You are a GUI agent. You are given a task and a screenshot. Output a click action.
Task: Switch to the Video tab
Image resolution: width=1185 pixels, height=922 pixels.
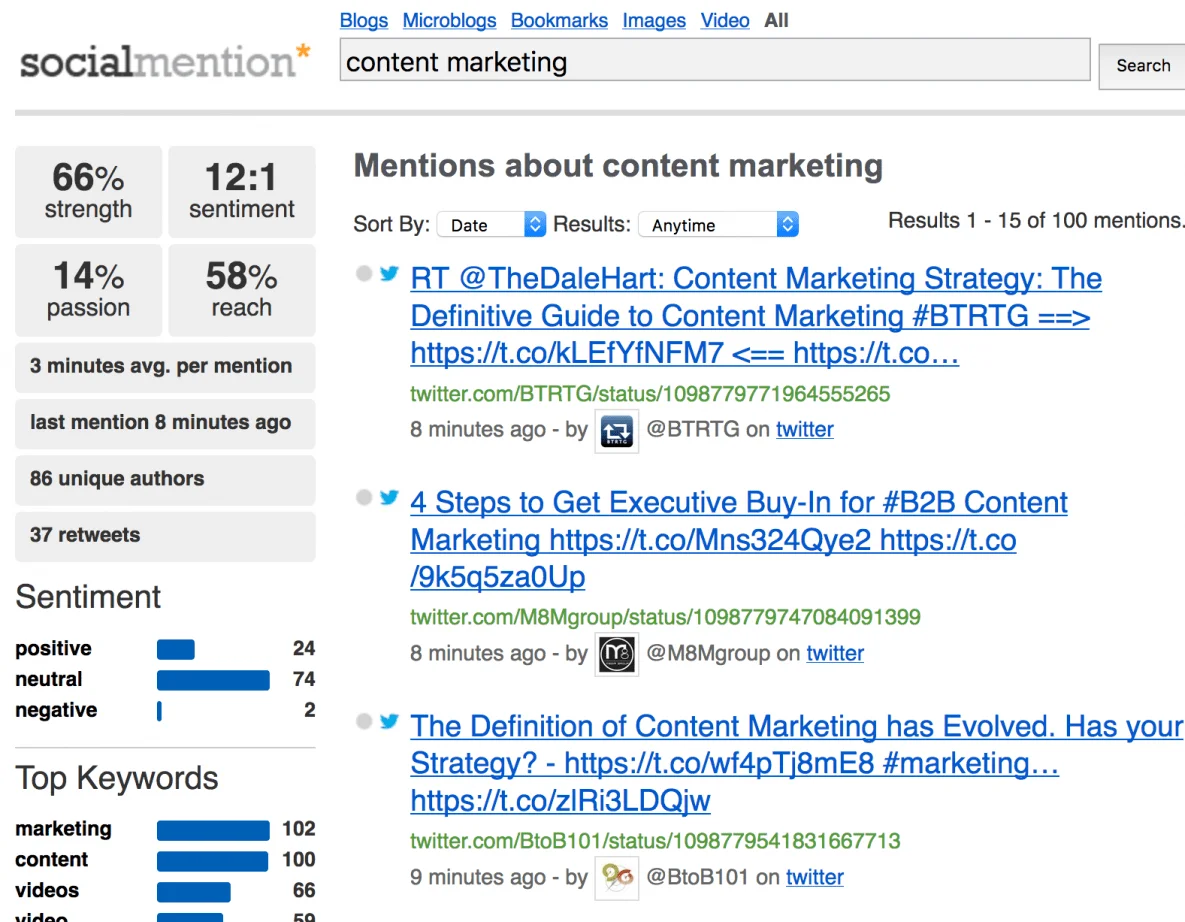coord(725,20)
